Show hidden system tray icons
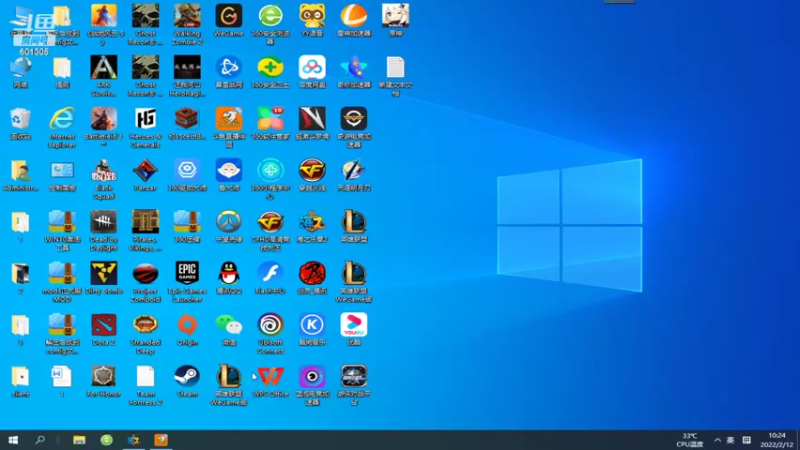The height and width of the screenshot is (450, 800). click(717, 440)
